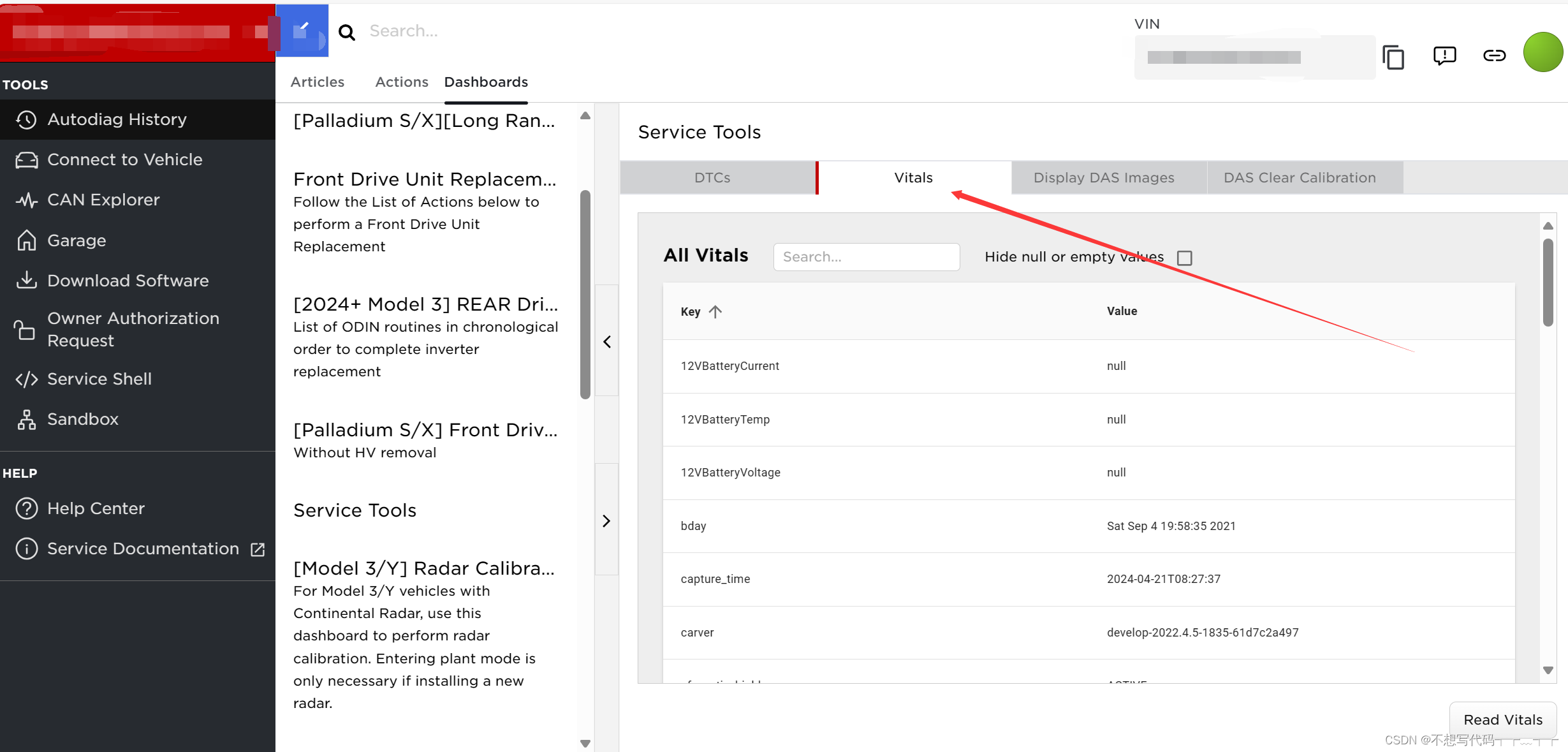
Task: Copy the VIN with the copy icon
Action: pyautogui.click(x=1393, y=57)
